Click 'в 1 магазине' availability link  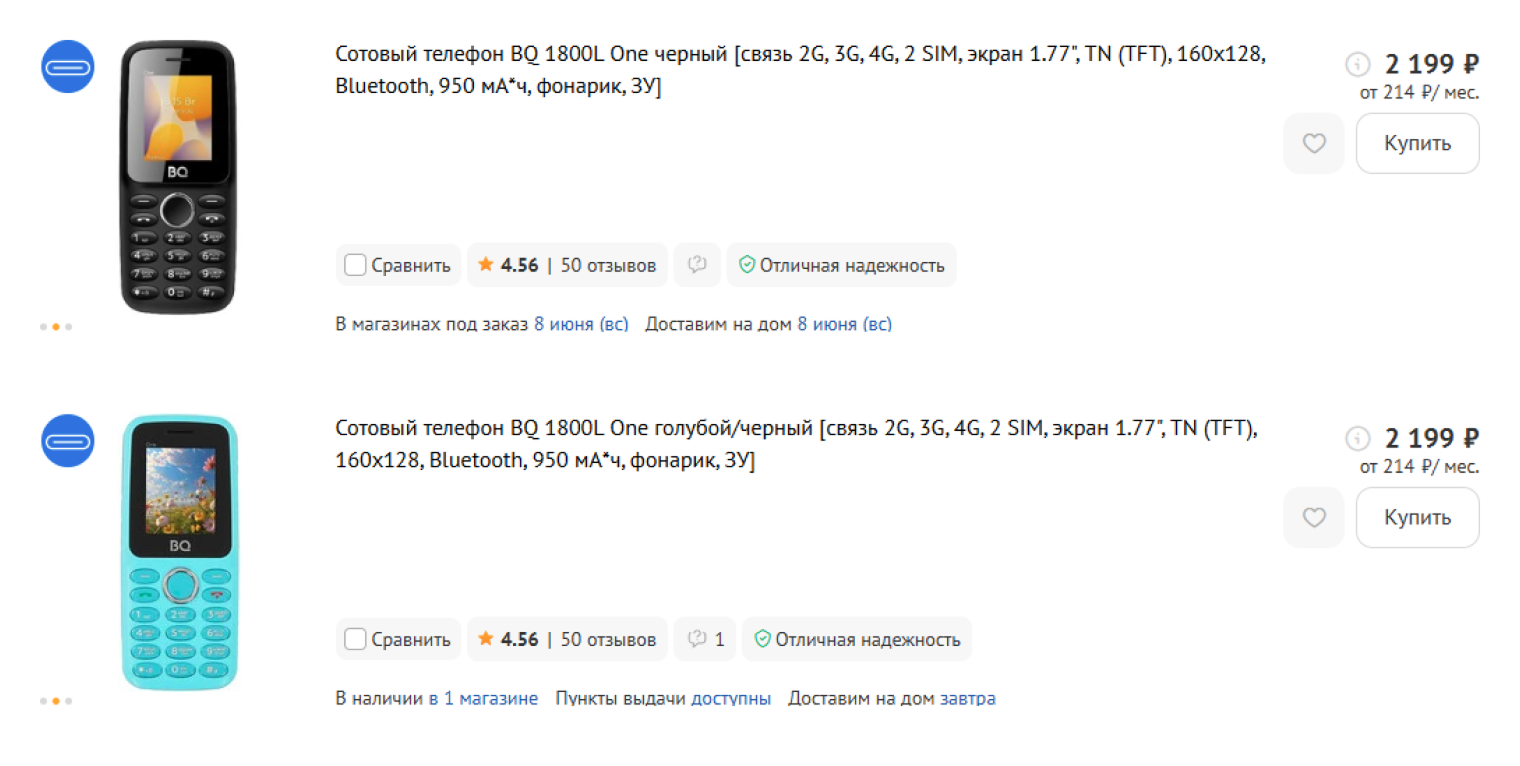(483, 698)
